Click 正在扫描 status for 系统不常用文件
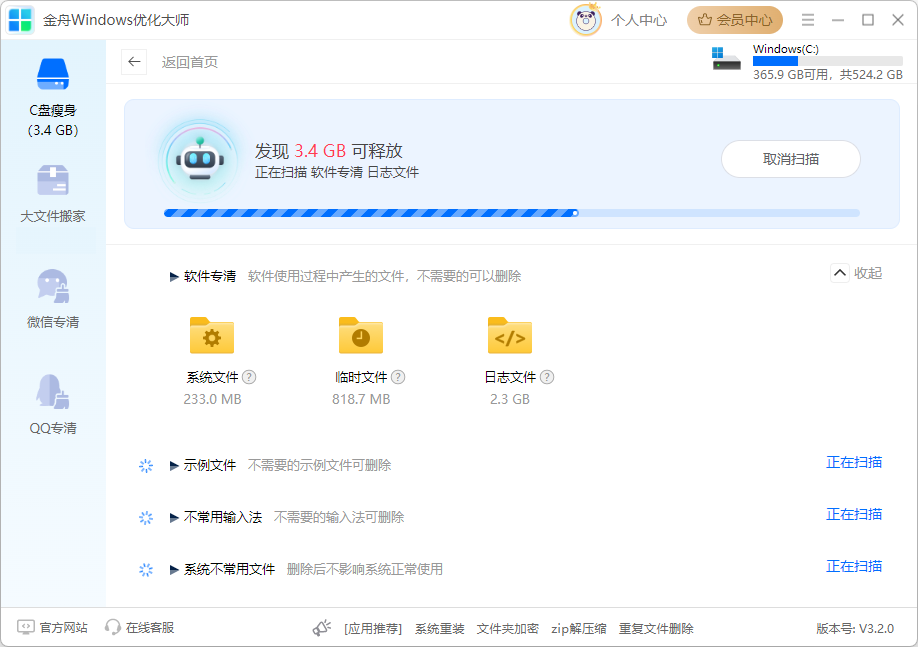918x647 pixels. point(854,566)
